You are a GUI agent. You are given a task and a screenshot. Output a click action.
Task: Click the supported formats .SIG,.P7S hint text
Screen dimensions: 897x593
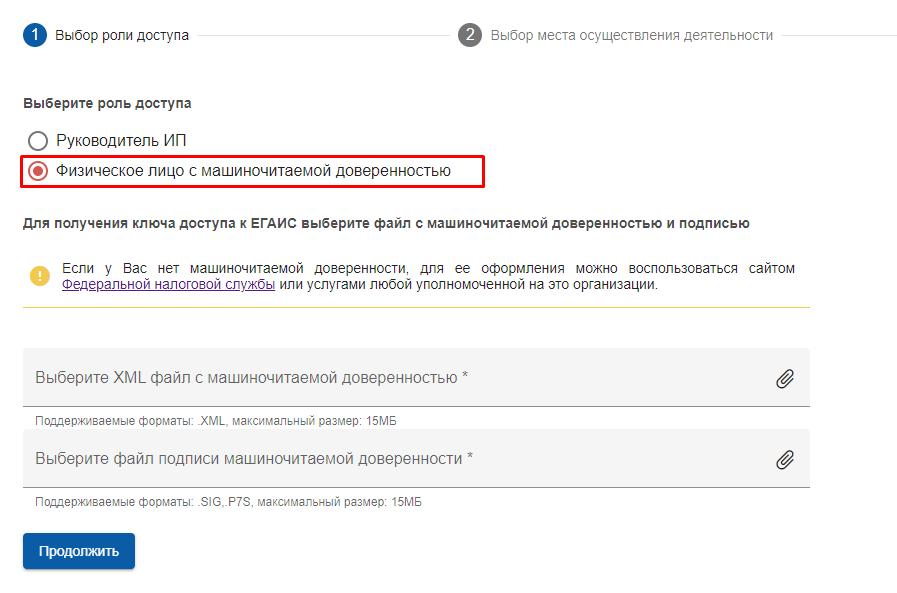tap(228, 502)
